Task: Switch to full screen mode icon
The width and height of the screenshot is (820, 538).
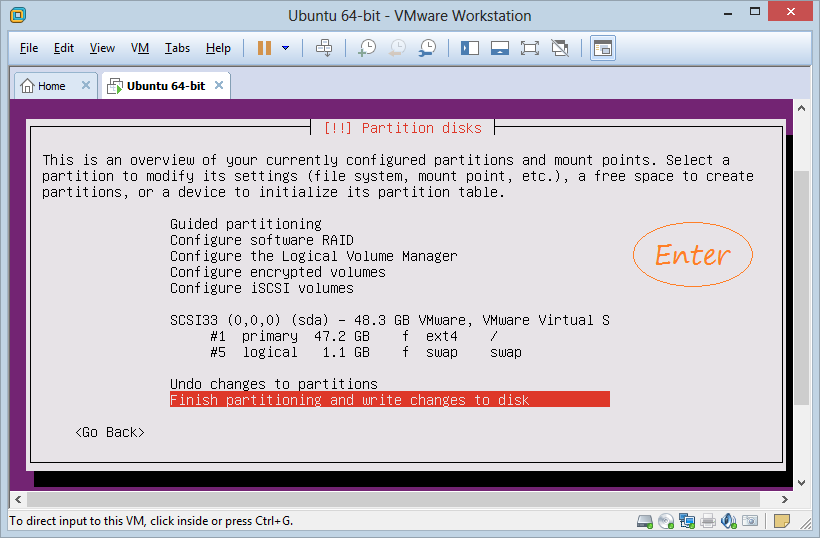Action: pos(530,48)
